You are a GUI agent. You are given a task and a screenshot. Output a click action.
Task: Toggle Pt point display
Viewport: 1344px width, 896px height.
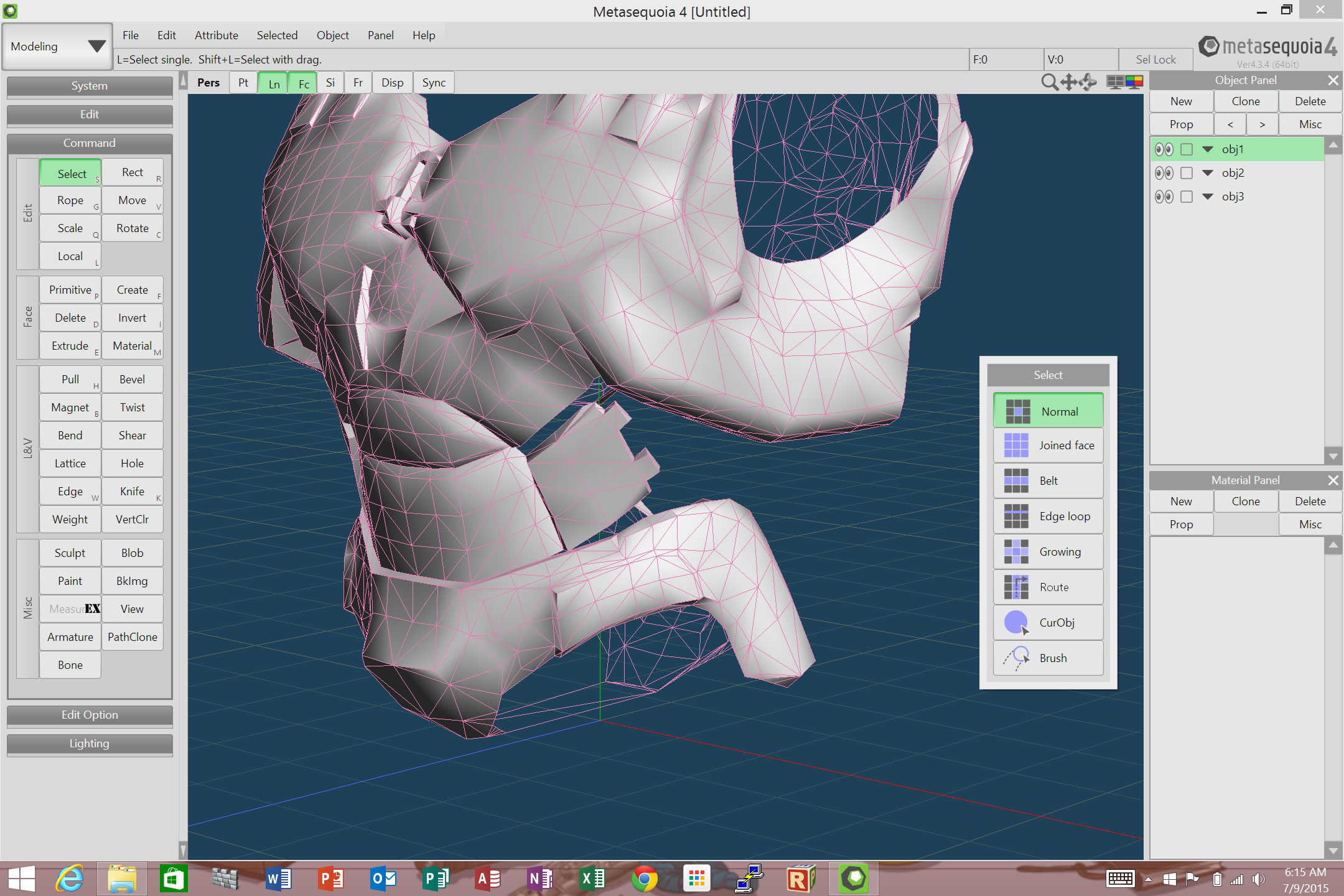click(x=243, y=83)
